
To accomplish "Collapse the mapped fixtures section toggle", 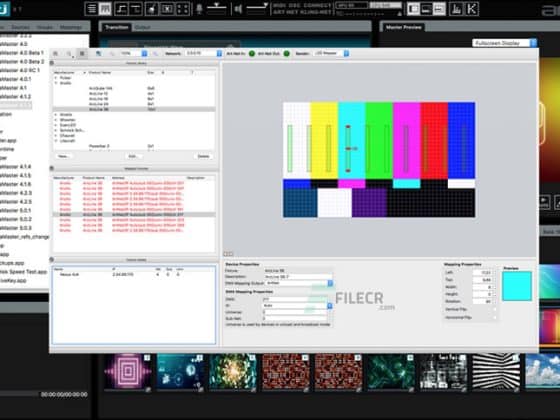I will (52, 168).
